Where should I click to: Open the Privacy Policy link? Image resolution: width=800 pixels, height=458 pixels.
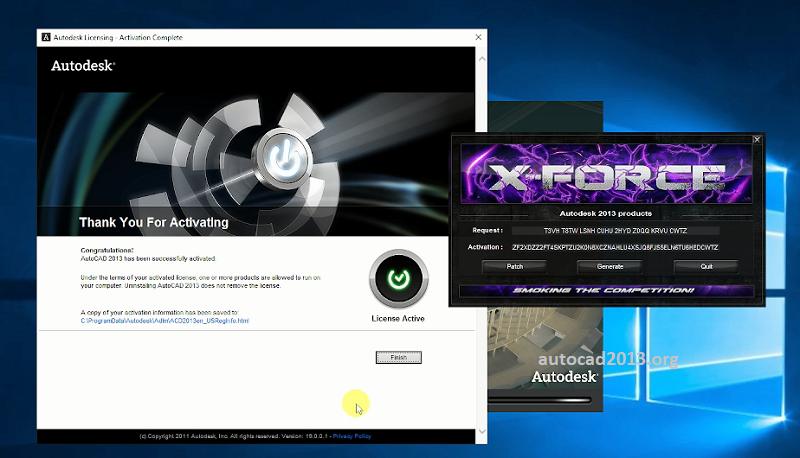point(352,436)
